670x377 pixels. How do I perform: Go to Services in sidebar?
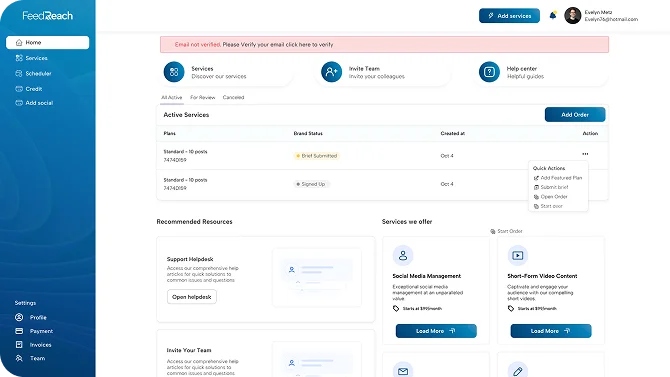[x=36, y=58]
